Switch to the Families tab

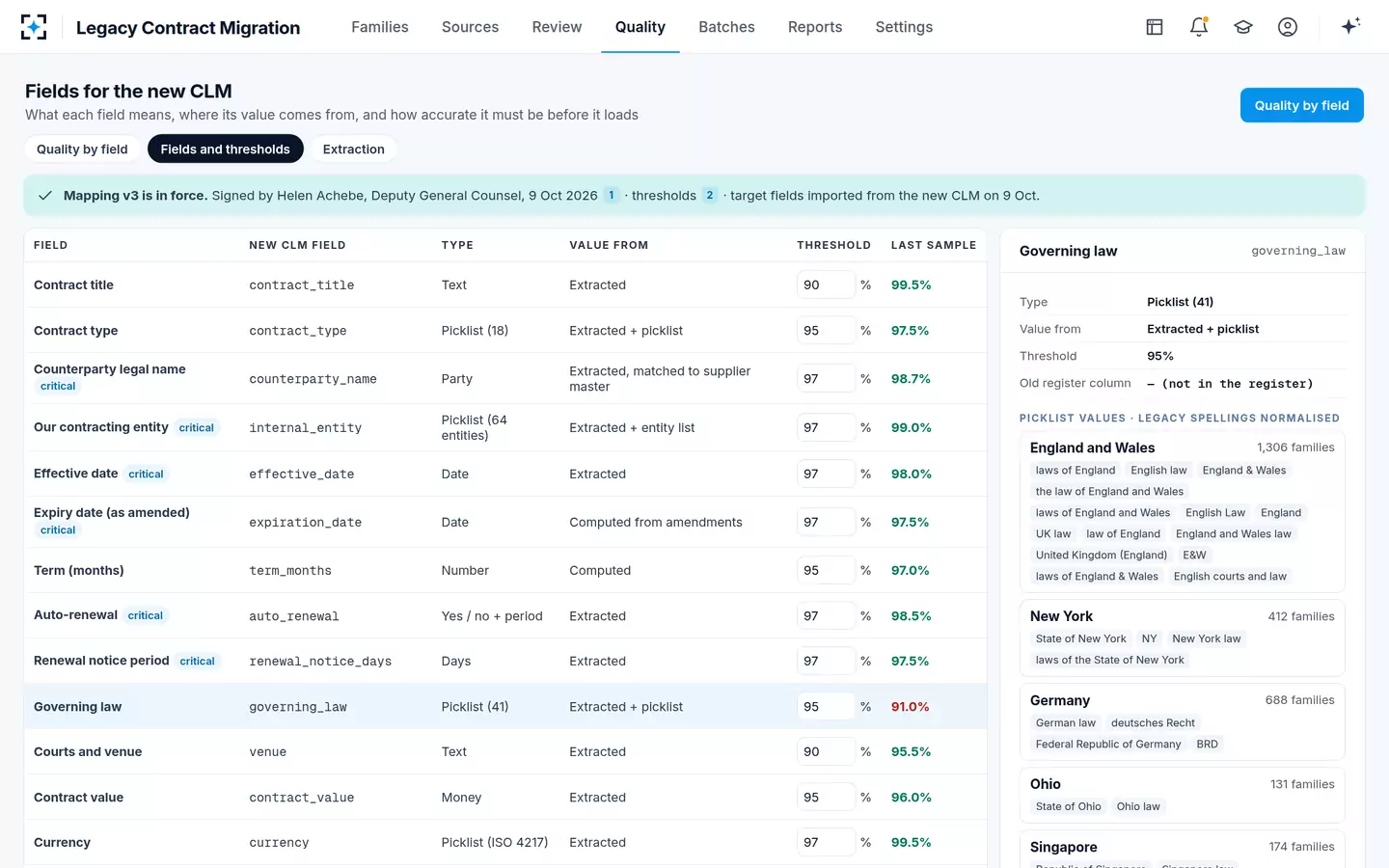(380, 27)
